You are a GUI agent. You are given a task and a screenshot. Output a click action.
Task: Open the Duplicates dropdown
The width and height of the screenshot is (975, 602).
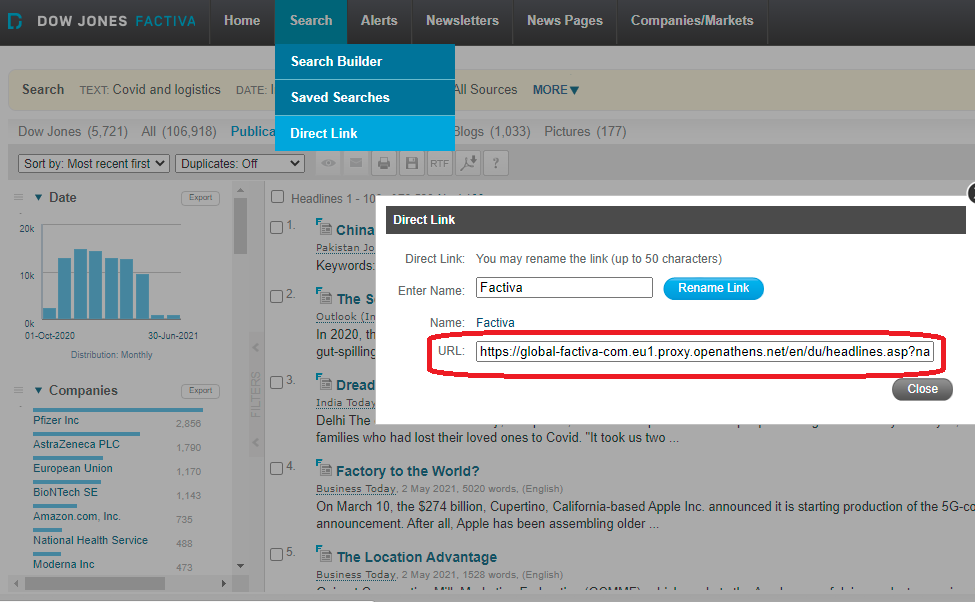click(239, 163)
